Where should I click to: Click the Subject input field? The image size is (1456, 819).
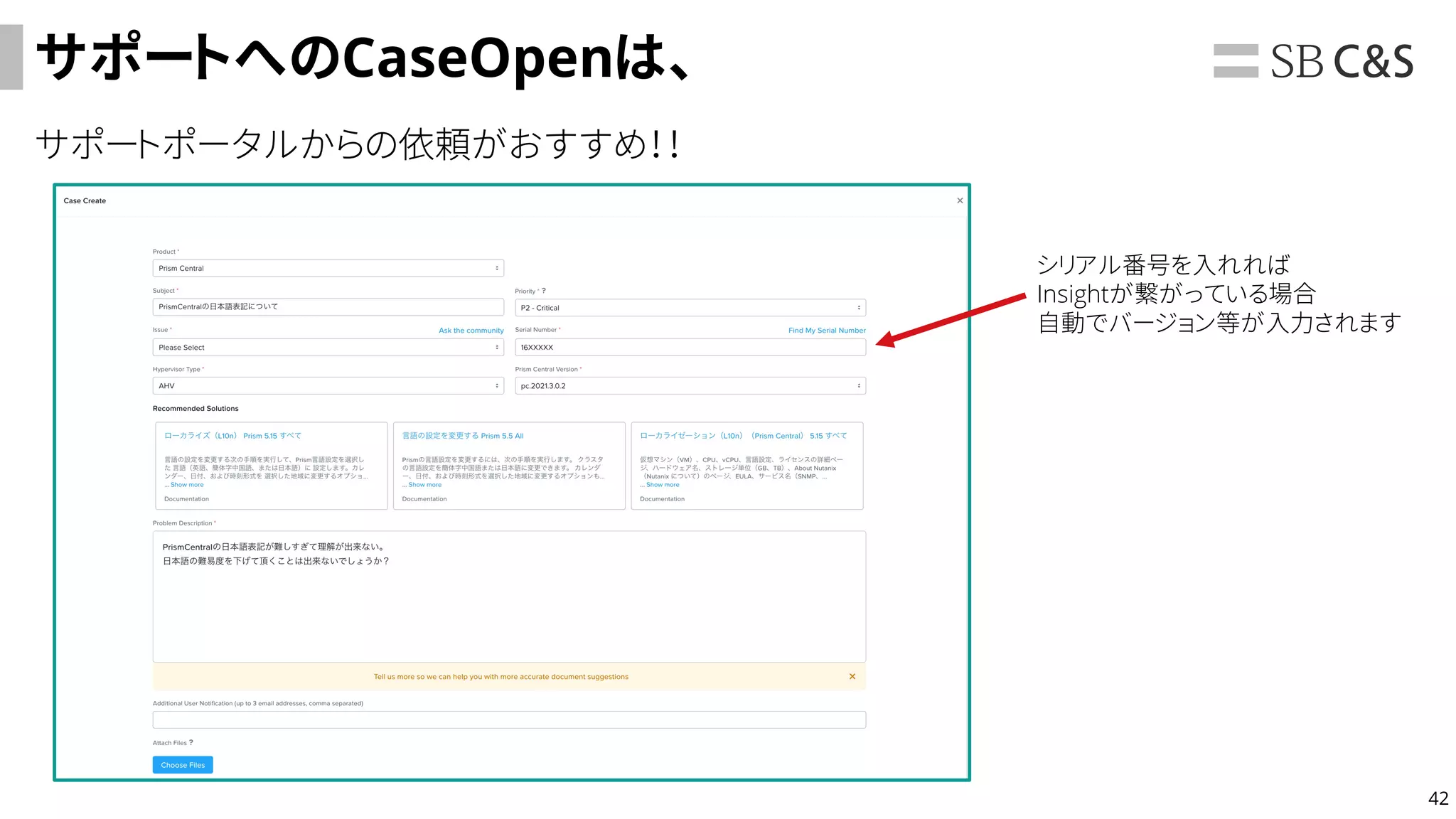pyautogui.click(x=328, y=307)
